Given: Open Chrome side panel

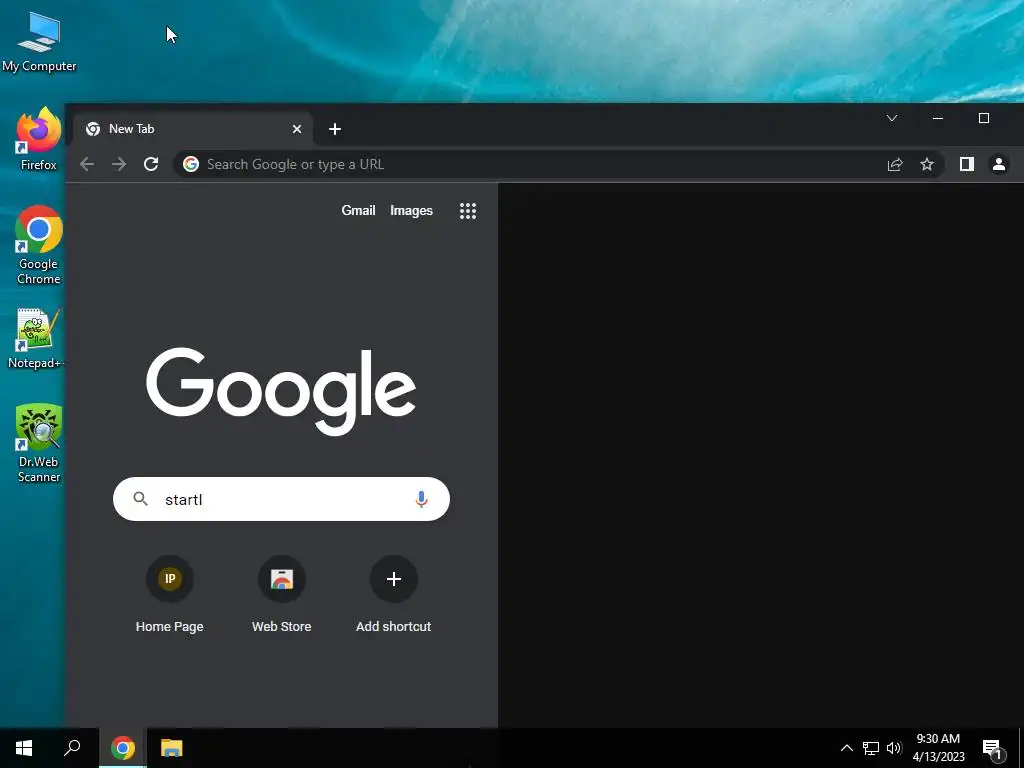Looking at the screenshot, I should [967, 165].
